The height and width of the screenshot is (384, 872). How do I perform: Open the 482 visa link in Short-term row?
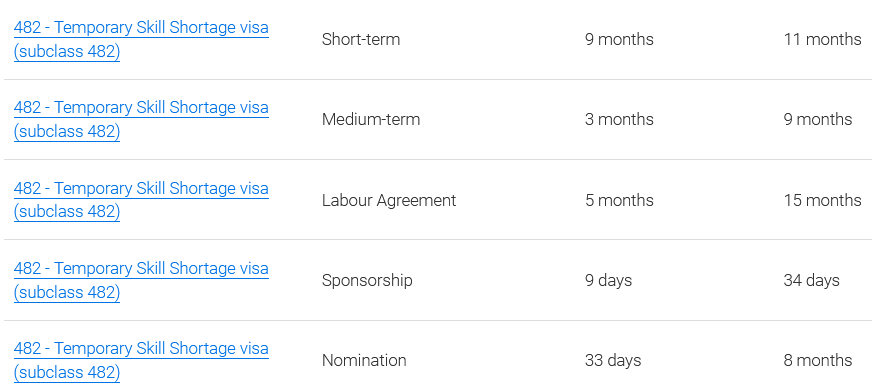[x=141, y=40]
